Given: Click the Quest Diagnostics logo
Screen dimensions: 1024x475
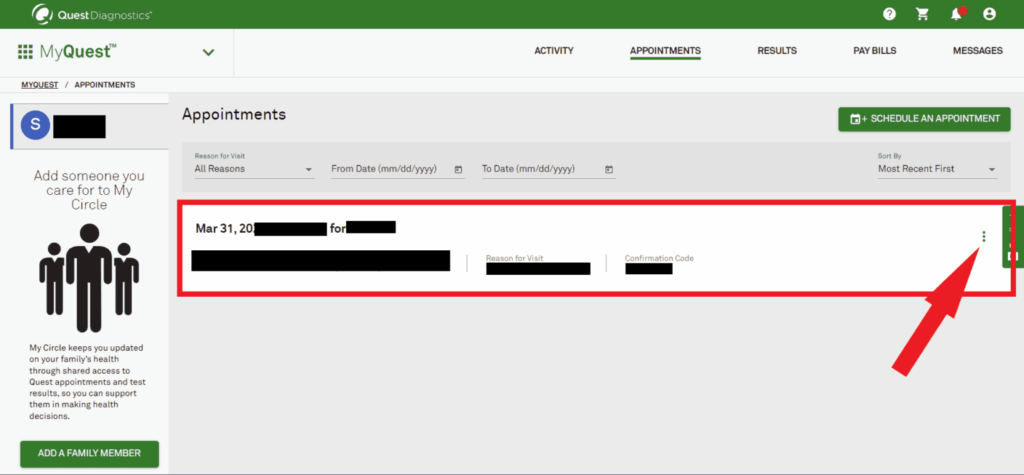Looking at the screenshot, I should [91, 14].
